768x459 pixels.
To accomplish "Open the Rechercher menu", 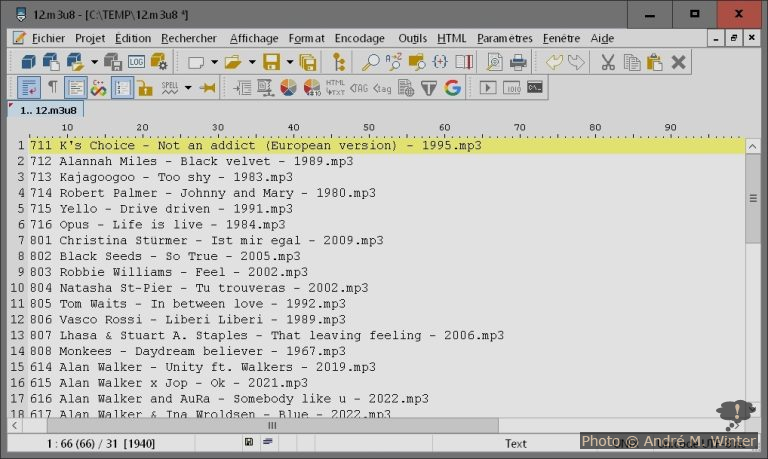I will click(x=188, y=38).
